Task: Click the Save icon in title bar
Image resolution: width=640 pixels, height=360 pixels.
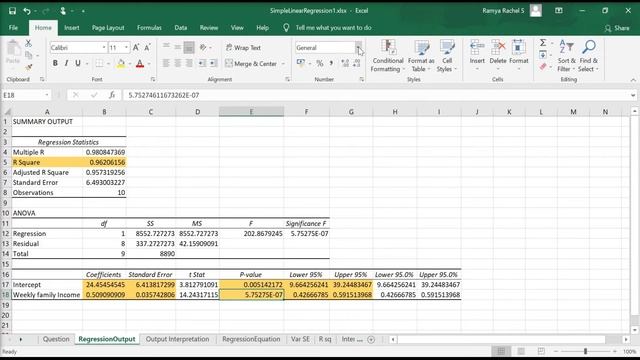Action: point(12,11)
